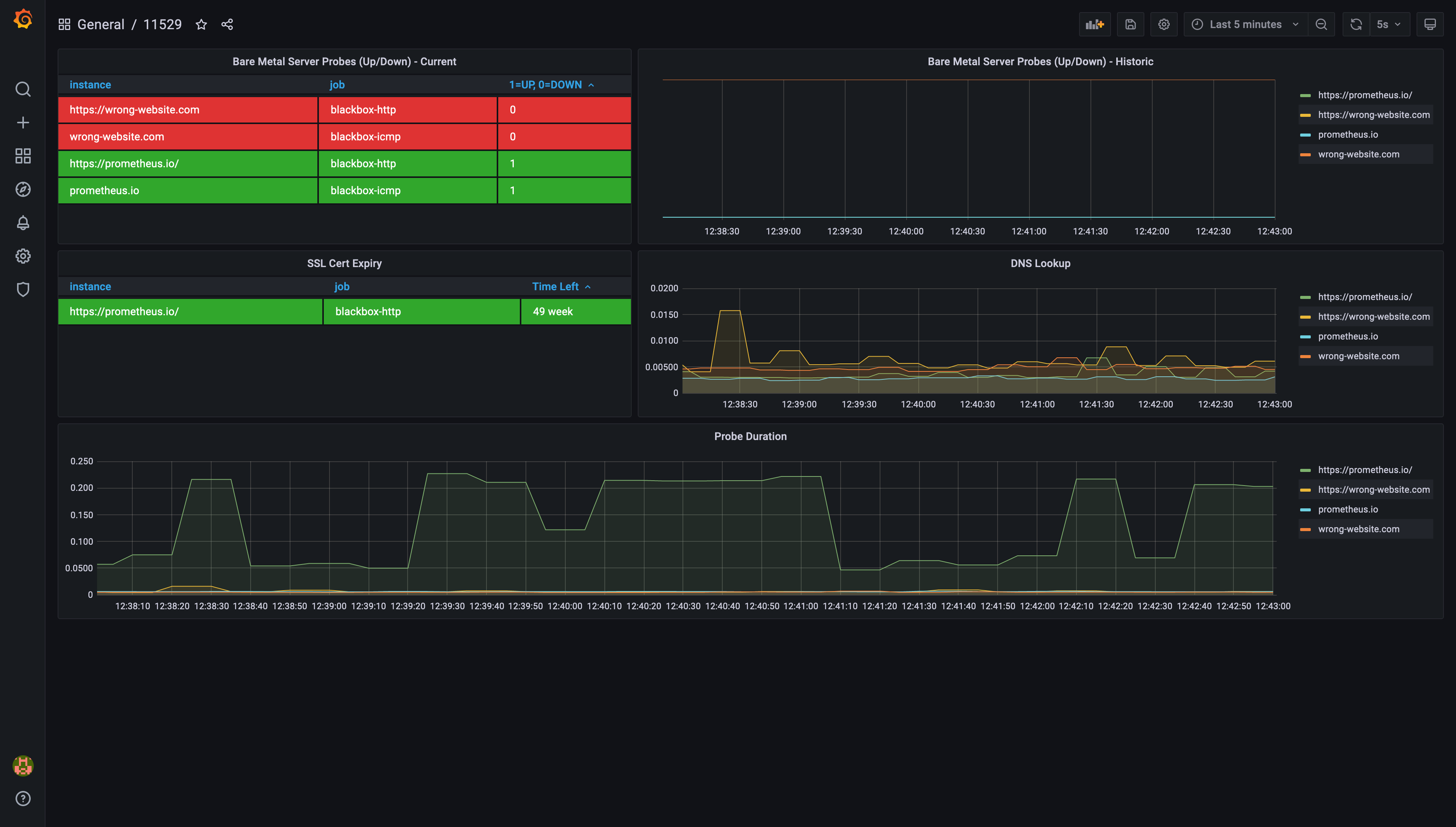Open the Server Admin shield icon
This screenshot has width=1456, height=827.
[x=23, y=290]
